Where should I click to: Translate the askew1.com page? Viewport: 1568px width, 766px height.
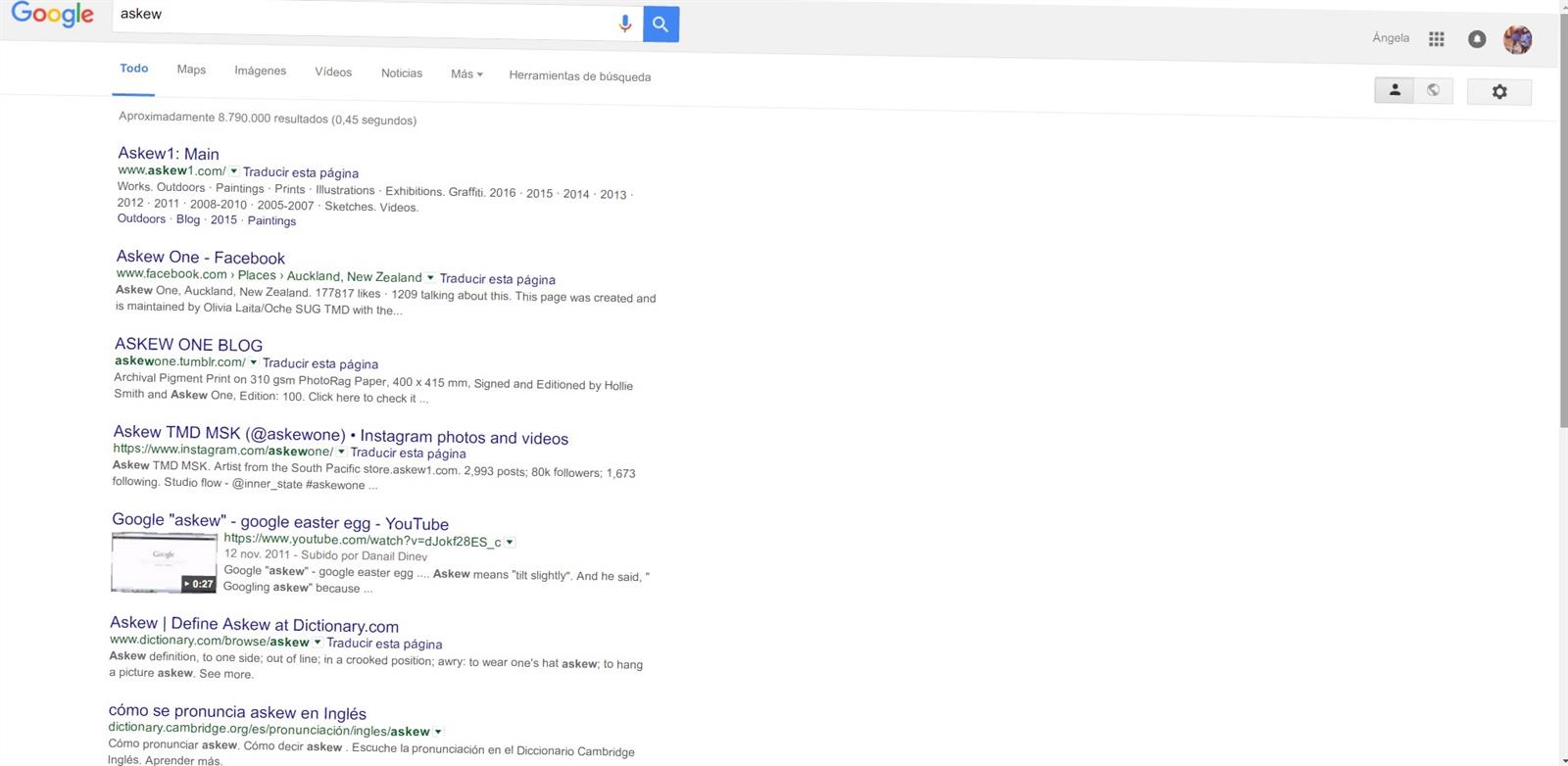click(x=301, y=172)
